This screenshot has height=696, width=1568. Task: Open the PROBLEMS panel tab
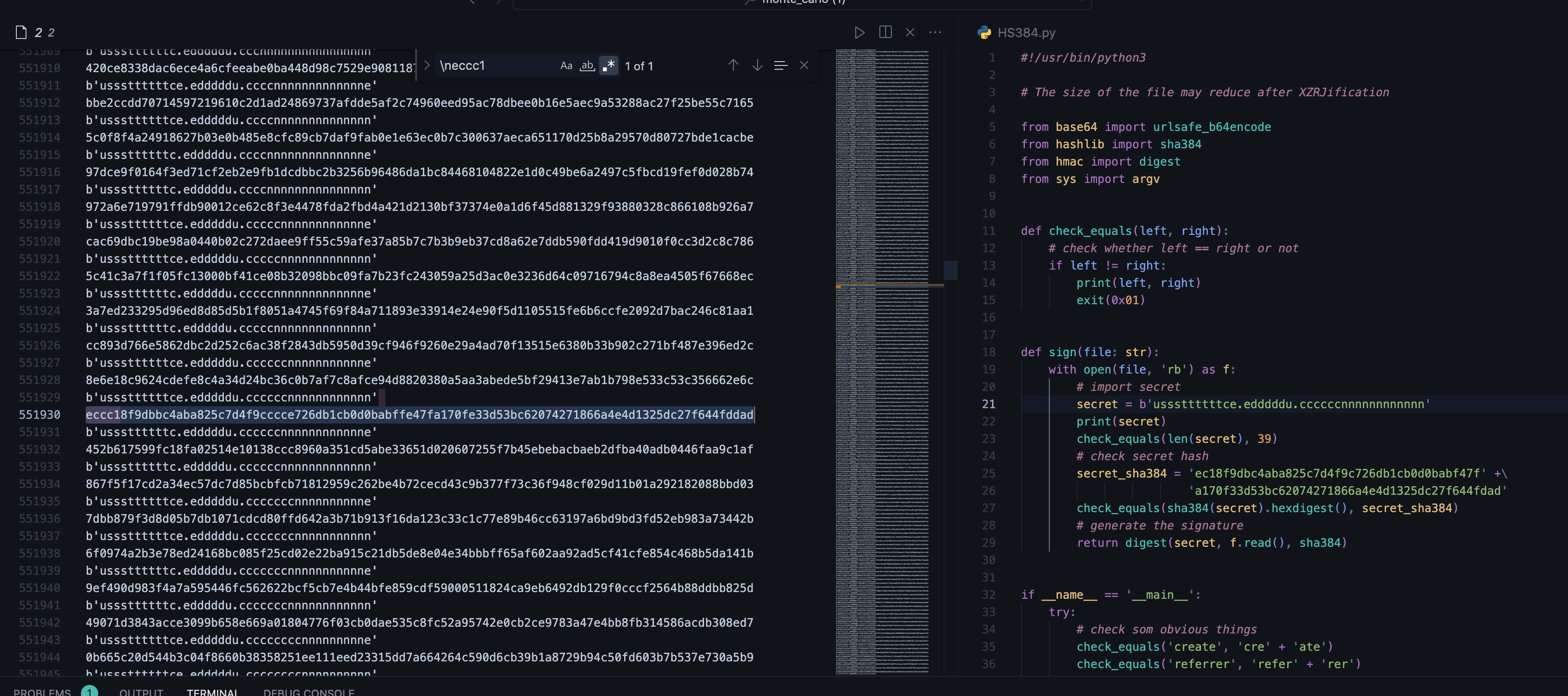click(x=42, y=692)
